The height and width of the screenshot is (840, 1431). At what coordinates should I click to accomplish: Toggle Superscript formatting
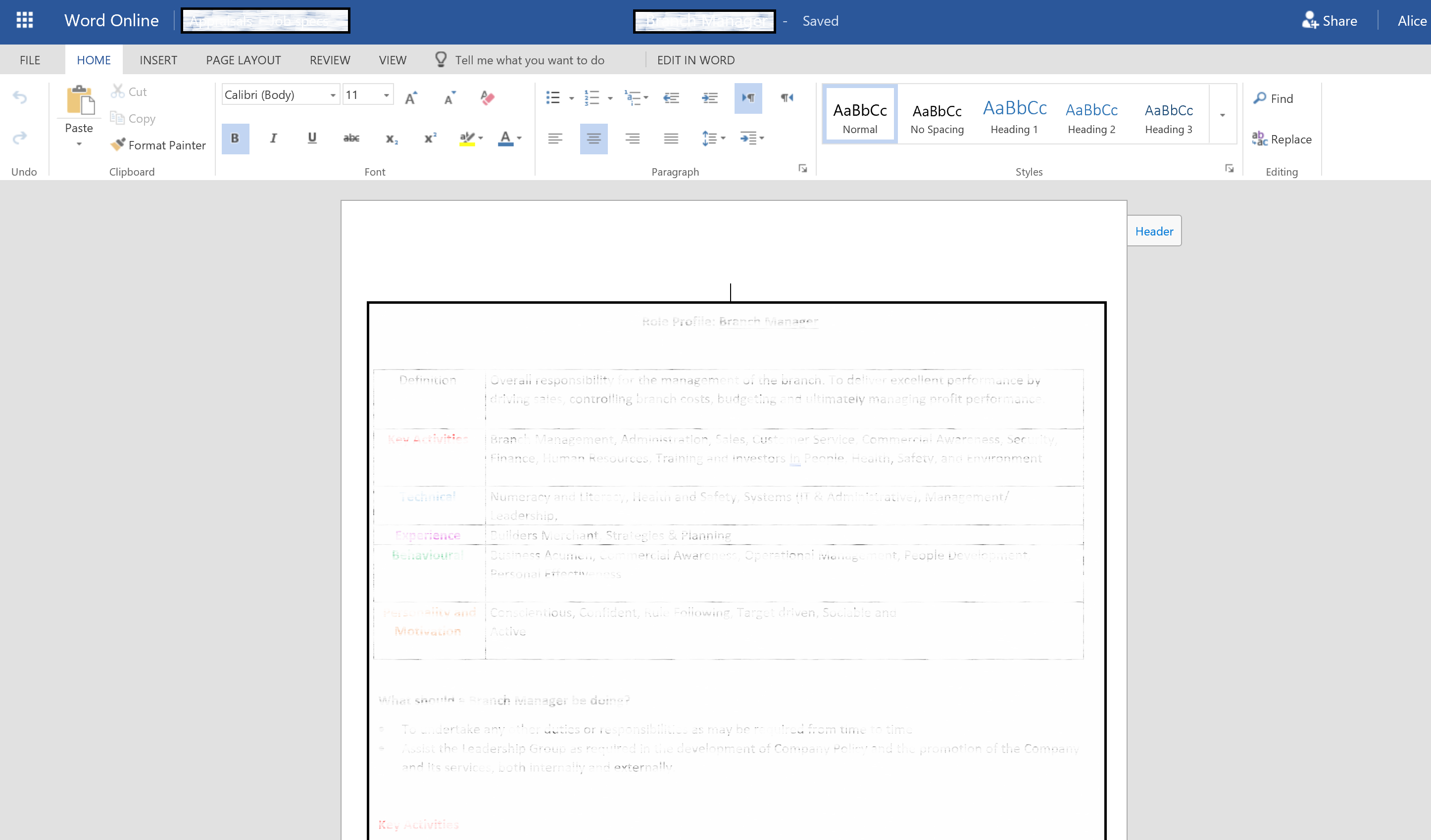[x=431, y=139]
